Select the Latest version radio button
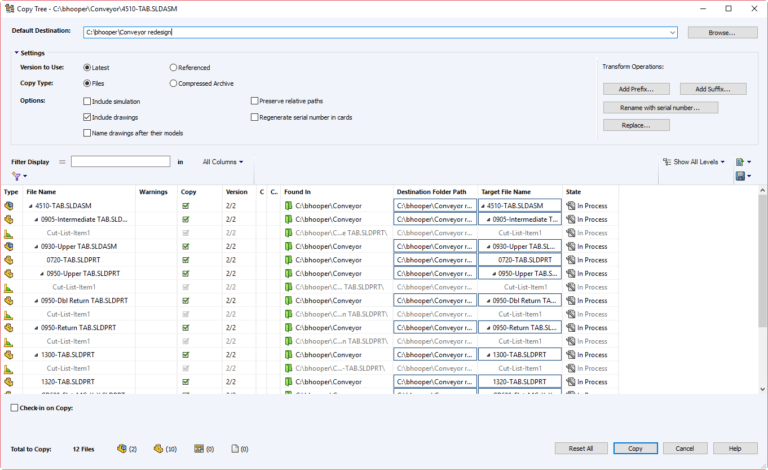Screen dimensions: 768x470 [87, 68]
